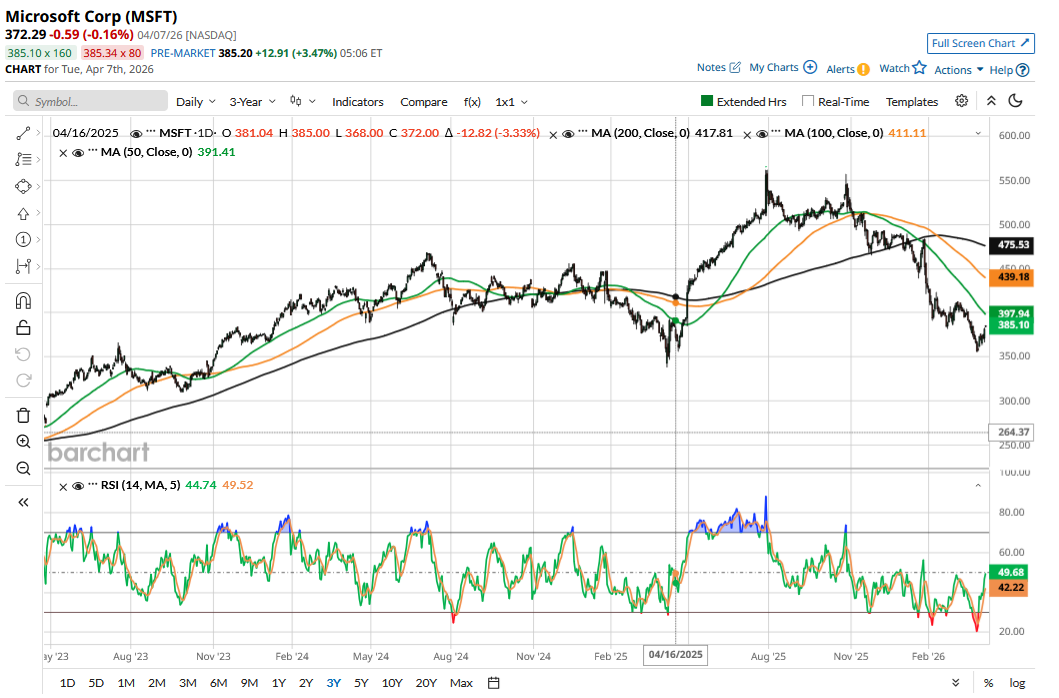Activate the magnet snap tool
Viewport: 1059px width, 698px height.
[23, 300]
